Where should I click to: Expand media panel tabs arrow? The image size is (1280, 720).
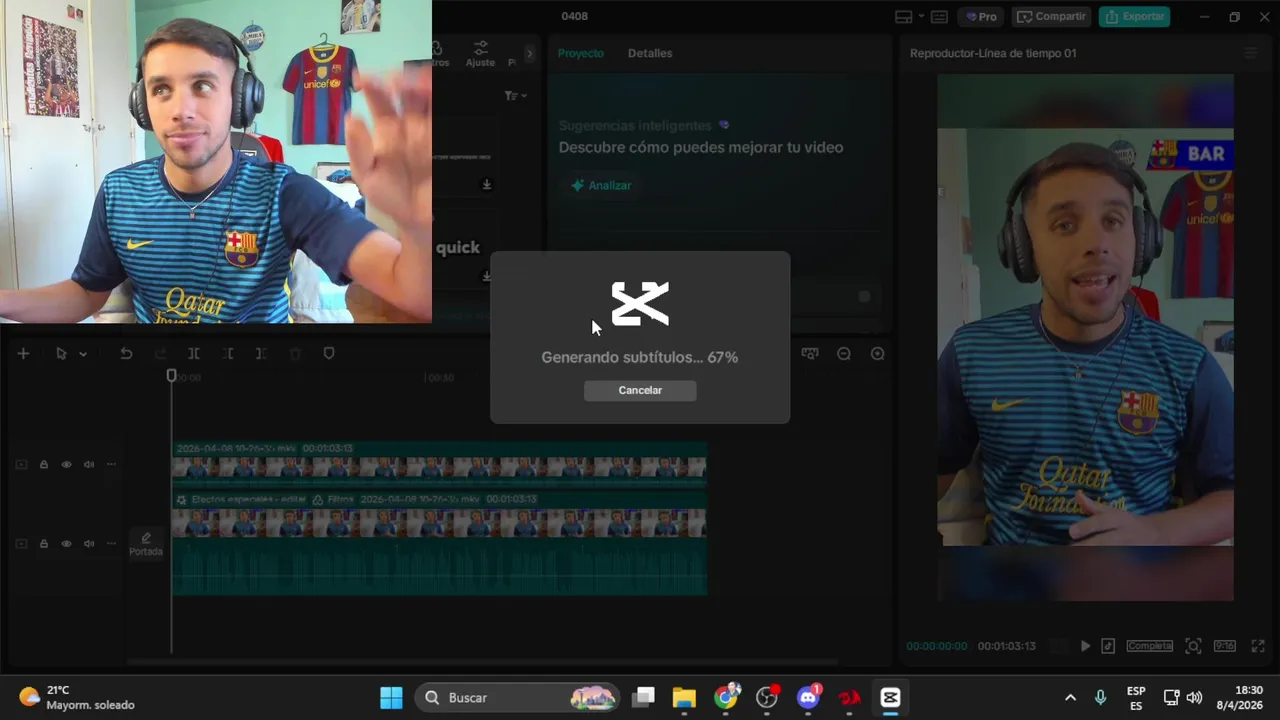pos(530,53)
